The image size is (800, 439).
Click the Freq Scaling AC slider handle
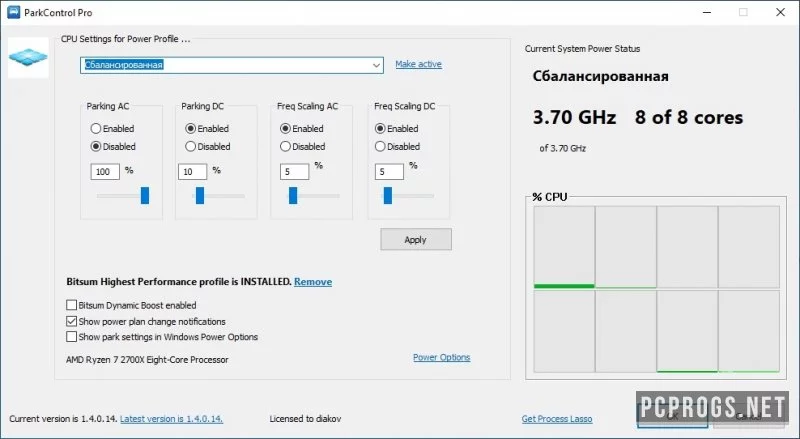293,196
